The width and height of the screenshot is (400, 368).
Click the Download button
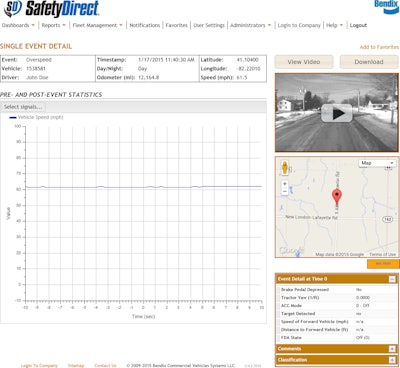(x=369, y=62)
